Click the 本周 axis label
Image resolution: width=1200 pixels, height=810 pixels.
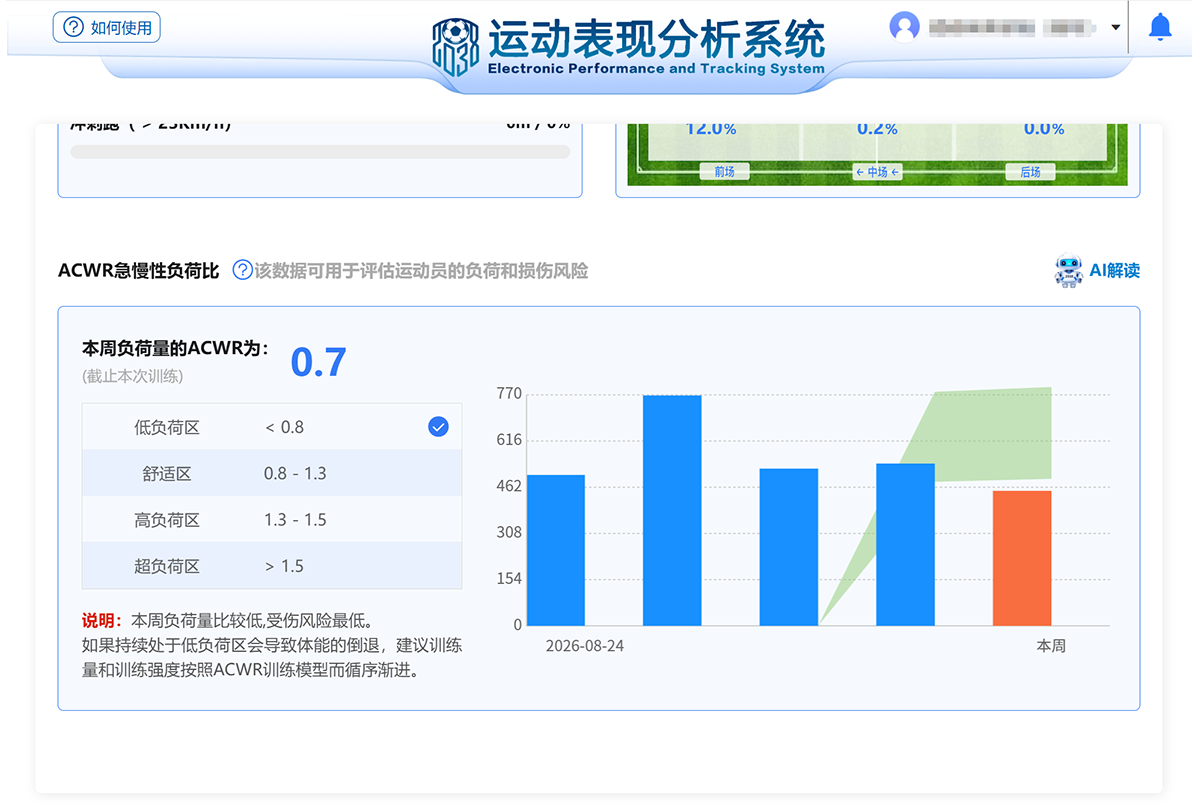point(1051,646)
